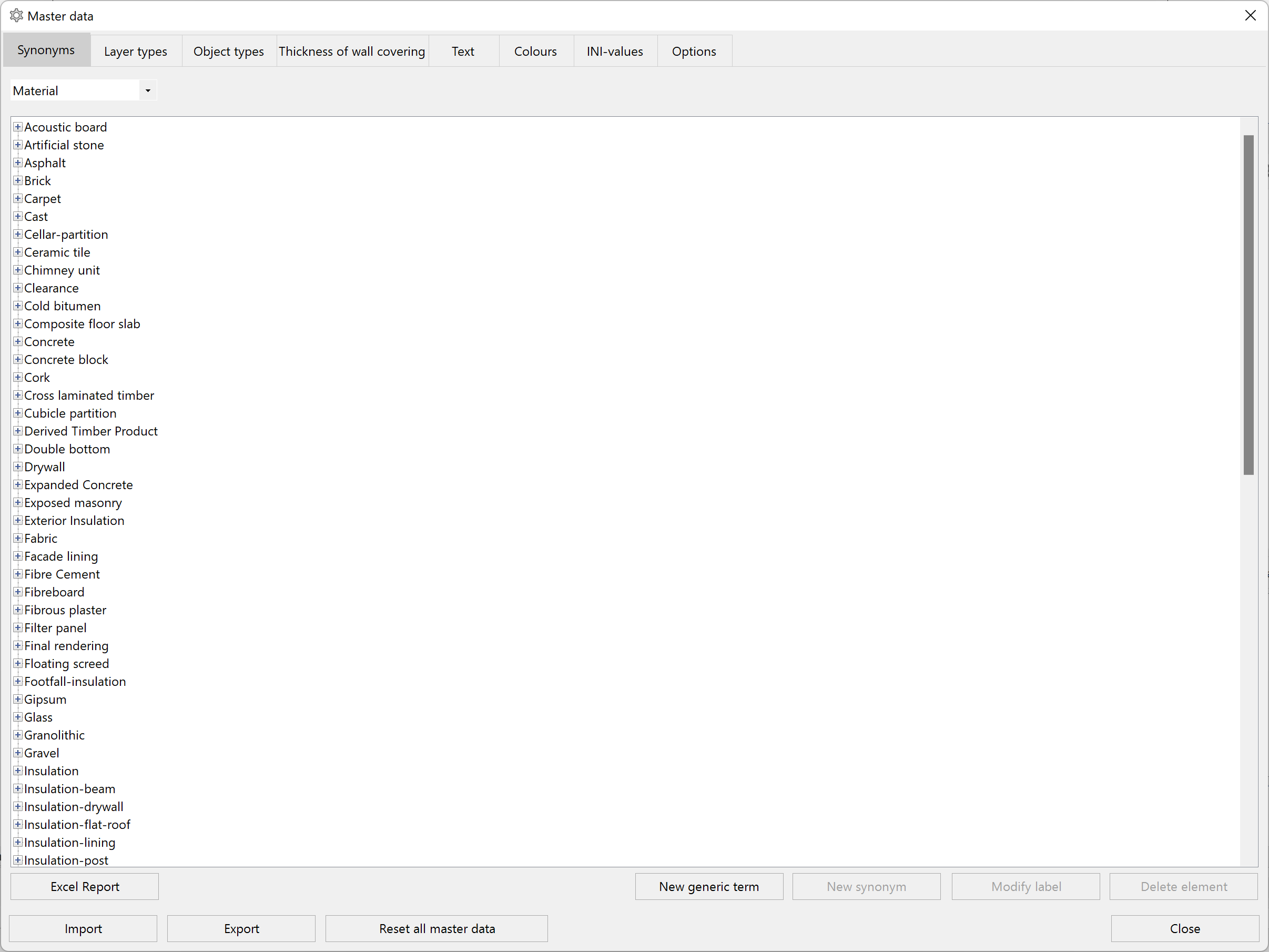The image size is (1269, 952).
Task: Click the Reset all master data button
Action: pos(437,927)
